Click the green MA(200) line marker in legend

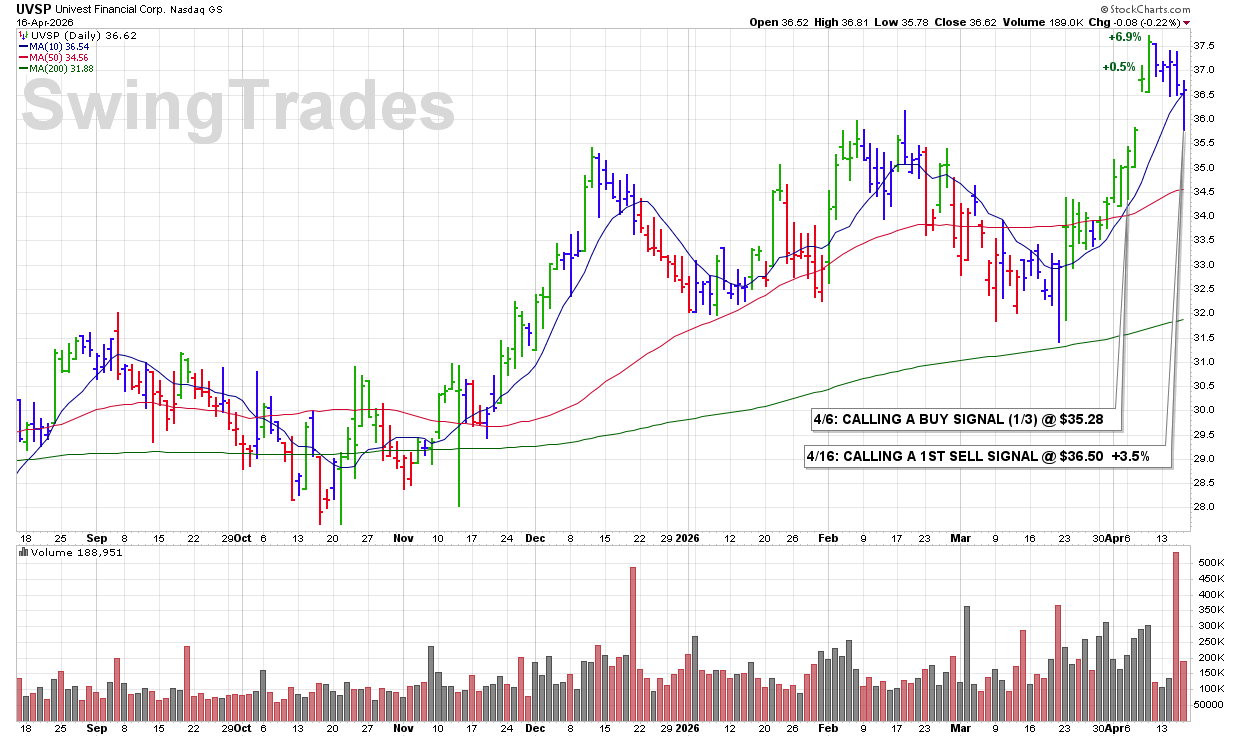pos(24,68)
